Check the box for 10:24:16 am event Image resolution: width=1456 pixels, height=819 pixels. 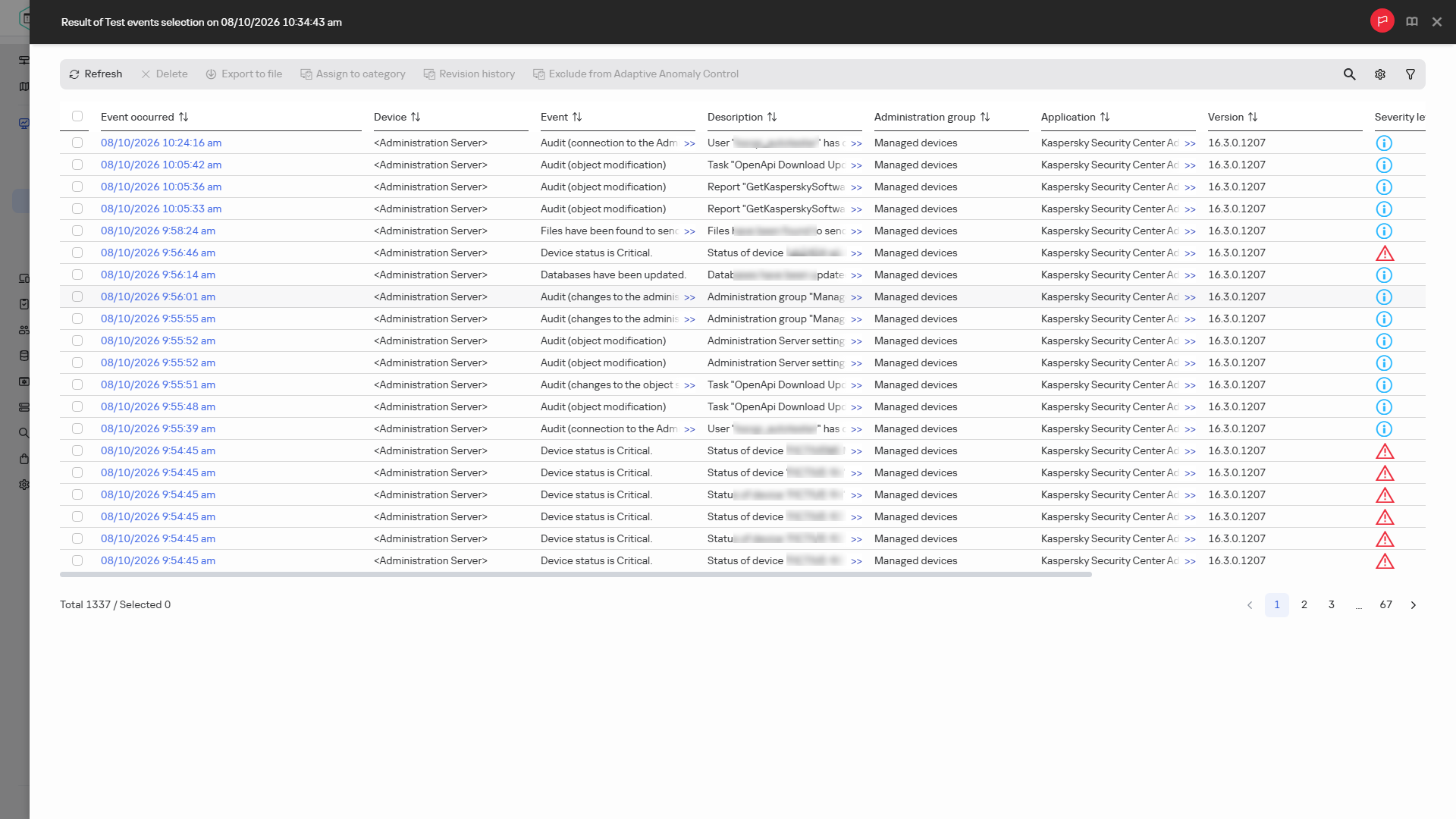pyautogui.click(x=77, y=143)
